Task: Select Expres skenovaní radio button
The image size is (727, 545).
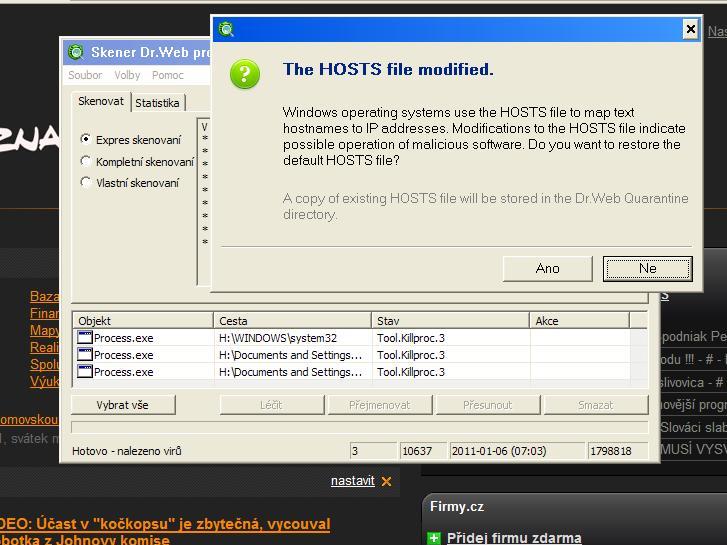Action: coord(85,139)
